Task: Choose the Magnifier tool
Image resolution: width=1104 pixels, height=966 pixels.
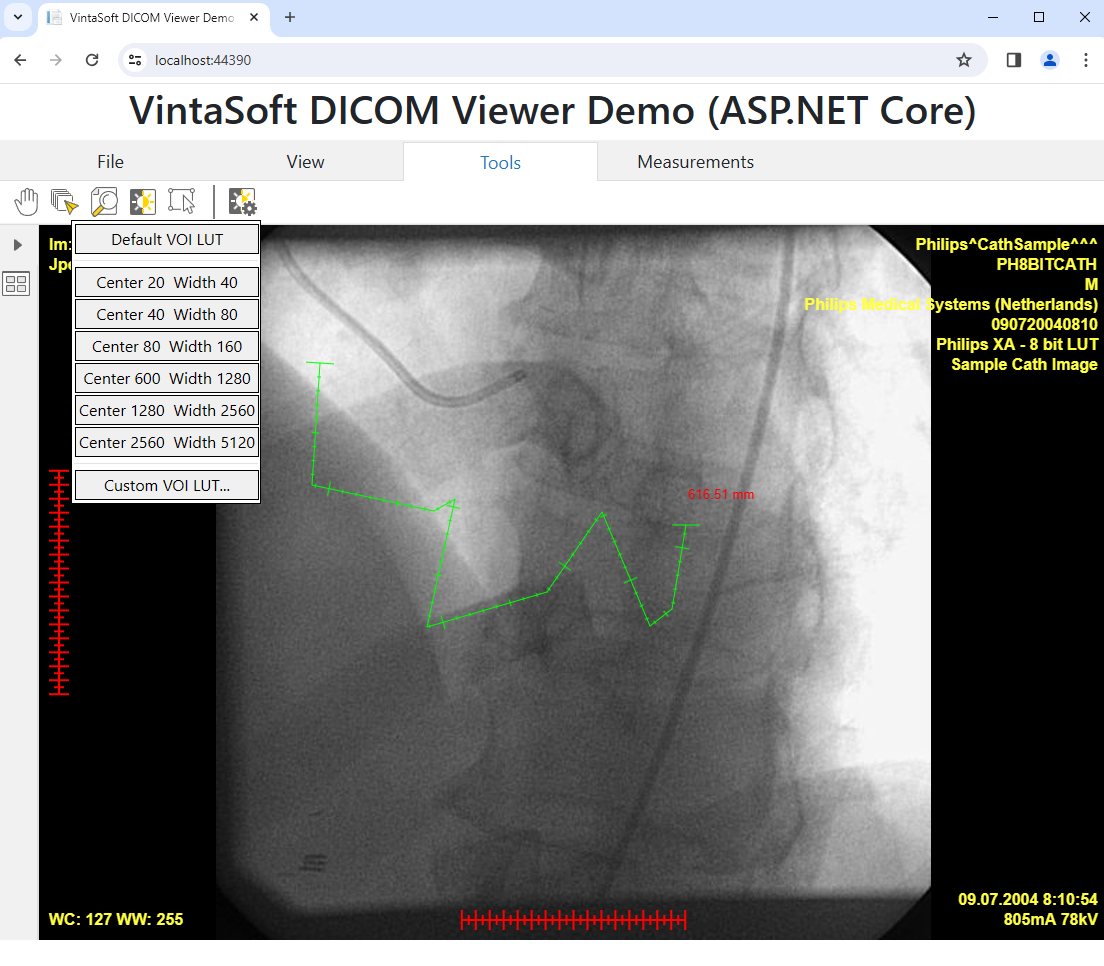Action: click(104, 202)
